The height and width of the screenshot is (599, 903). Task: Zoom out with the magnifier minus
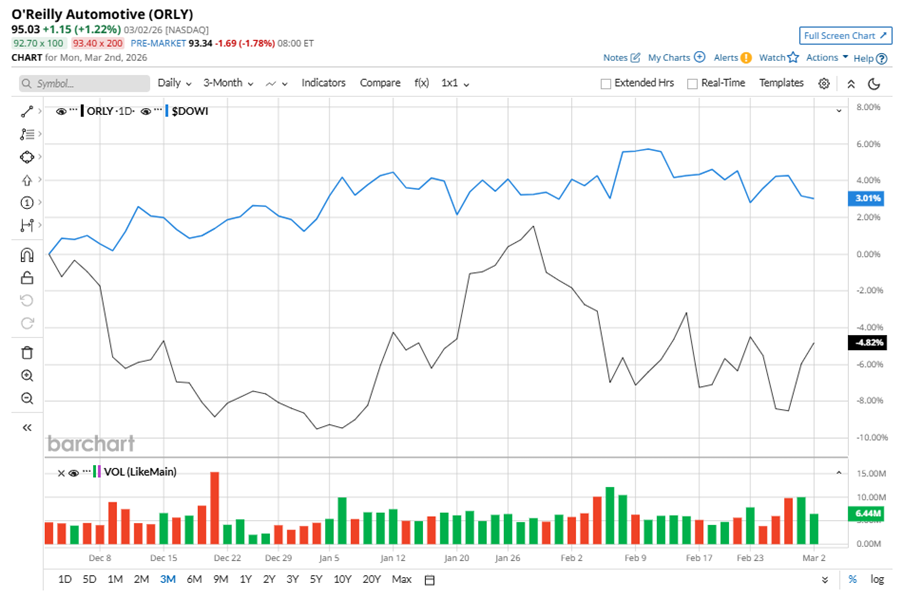(x=26, y=399)
